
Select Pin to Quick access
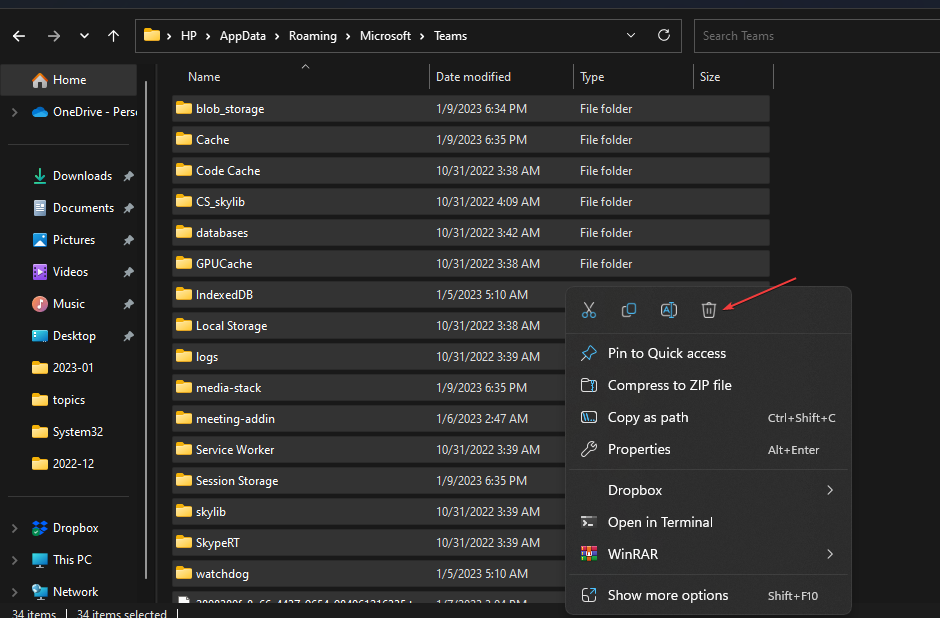pos(708,354)
